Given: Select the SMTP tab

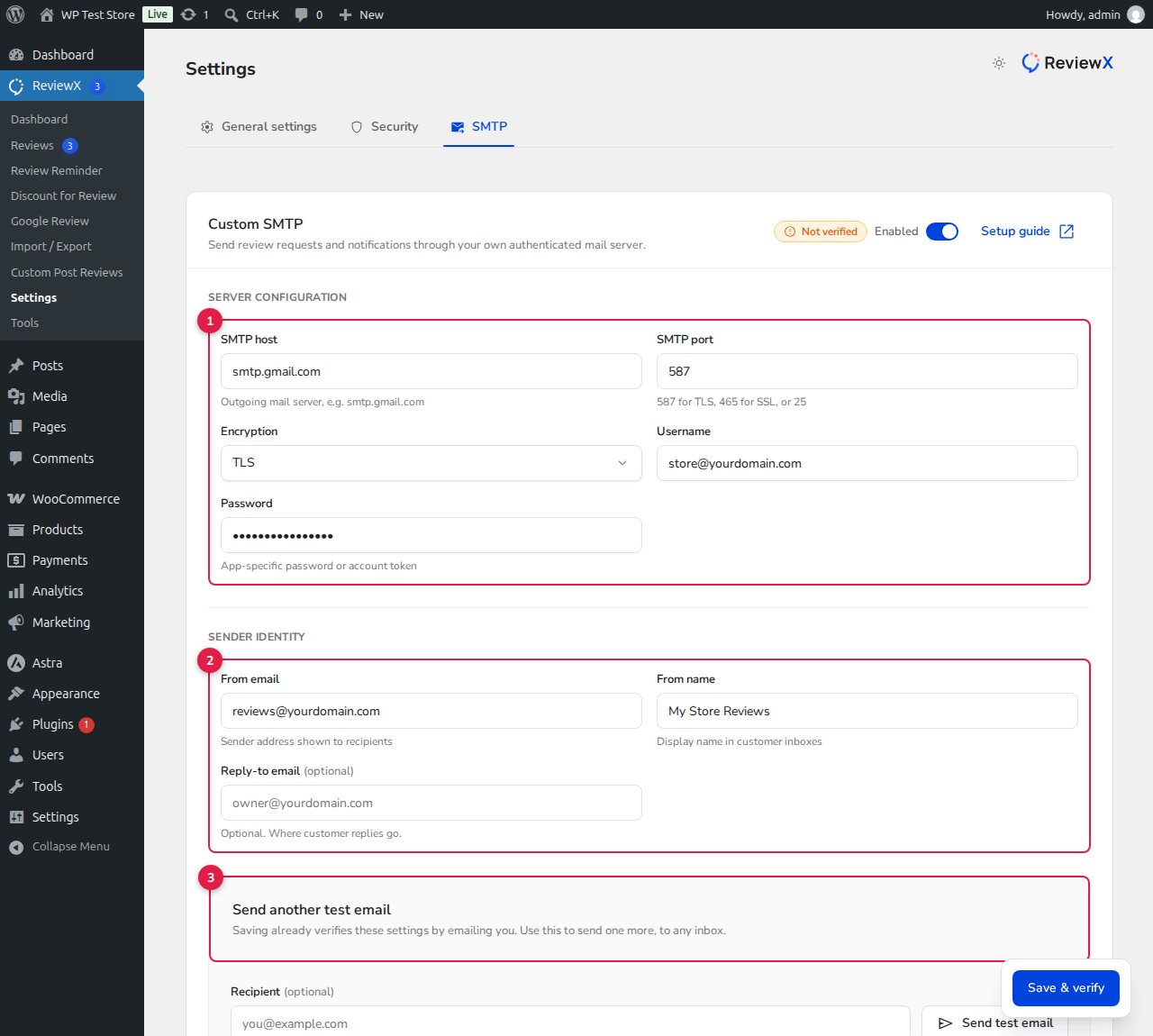Looking at the screenshot, I should tap(479, 127).
